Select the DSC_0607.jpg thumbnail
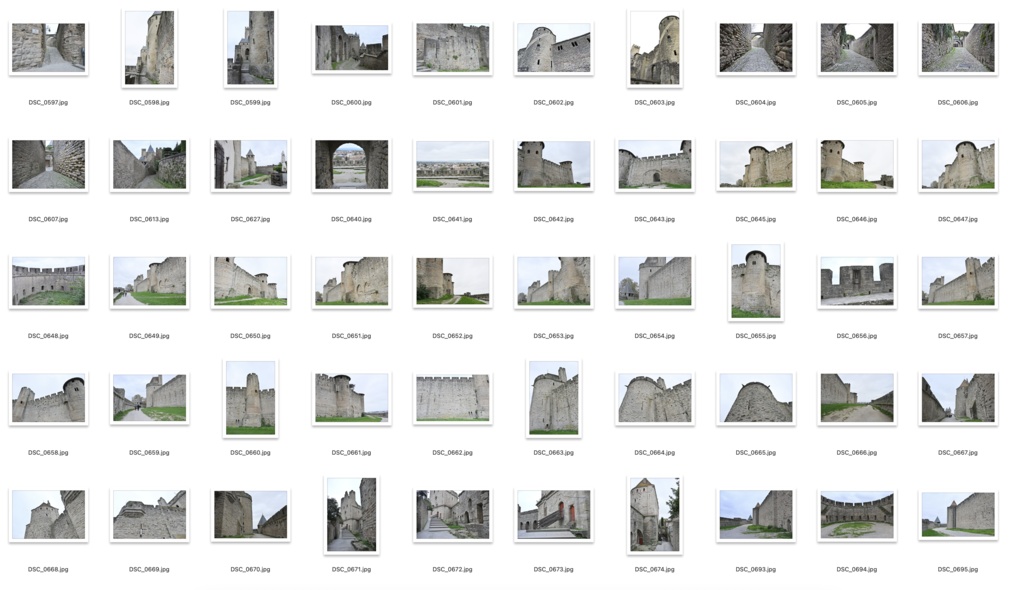 click(x=48, y=165)
